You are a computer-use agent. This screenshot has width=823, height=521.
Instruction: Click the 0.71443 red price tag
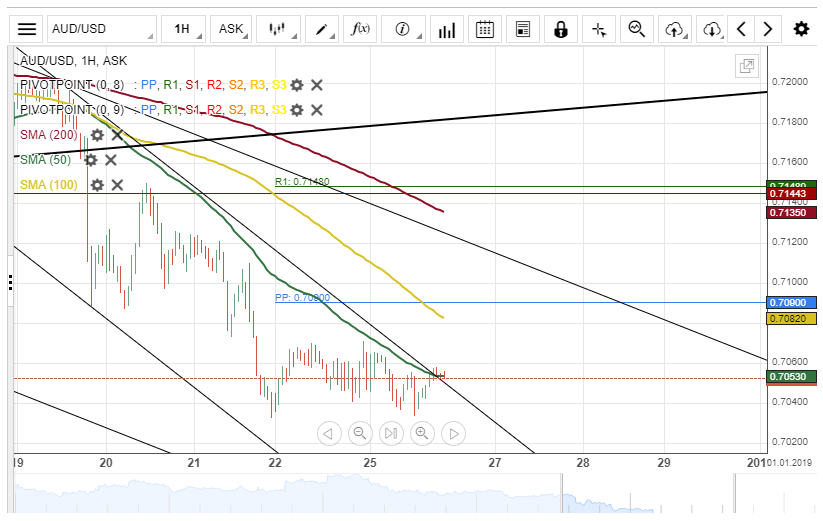pos(792,194)
